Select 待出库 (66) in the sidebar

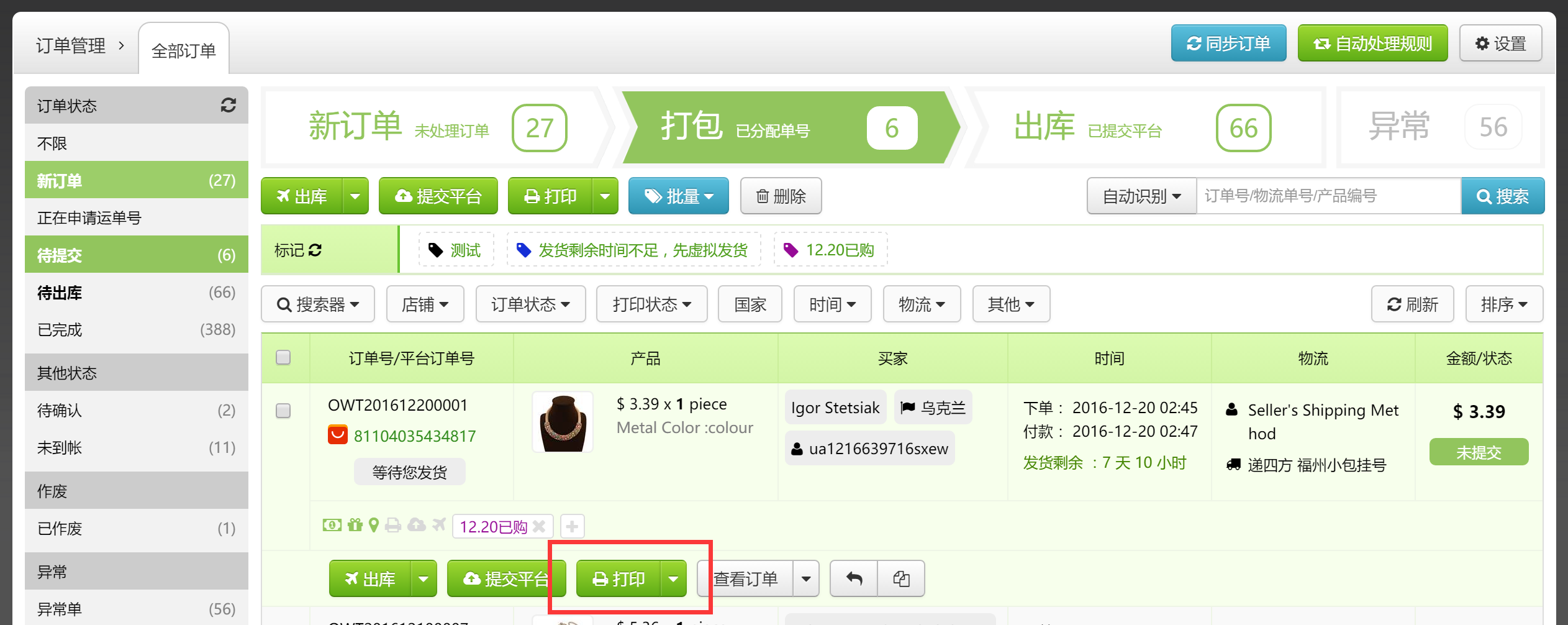tap(137, 292)
